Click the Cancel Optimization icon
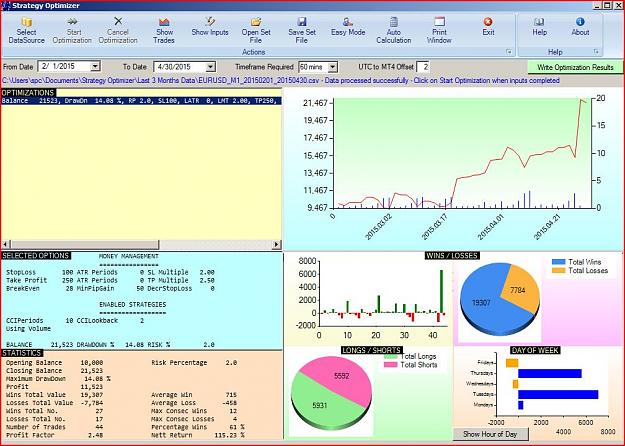 click(118, 21)
